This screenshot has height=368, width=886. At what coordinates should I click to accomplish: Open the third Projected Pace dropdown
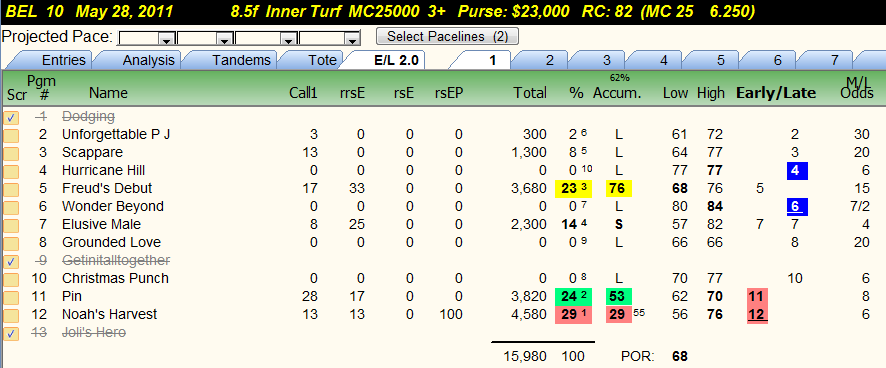coord(288,39)
